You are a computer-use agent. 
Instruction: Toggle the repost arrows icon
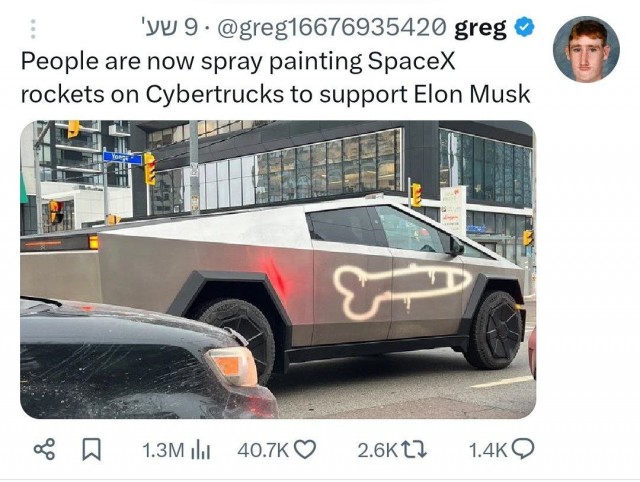pos(414,450)
